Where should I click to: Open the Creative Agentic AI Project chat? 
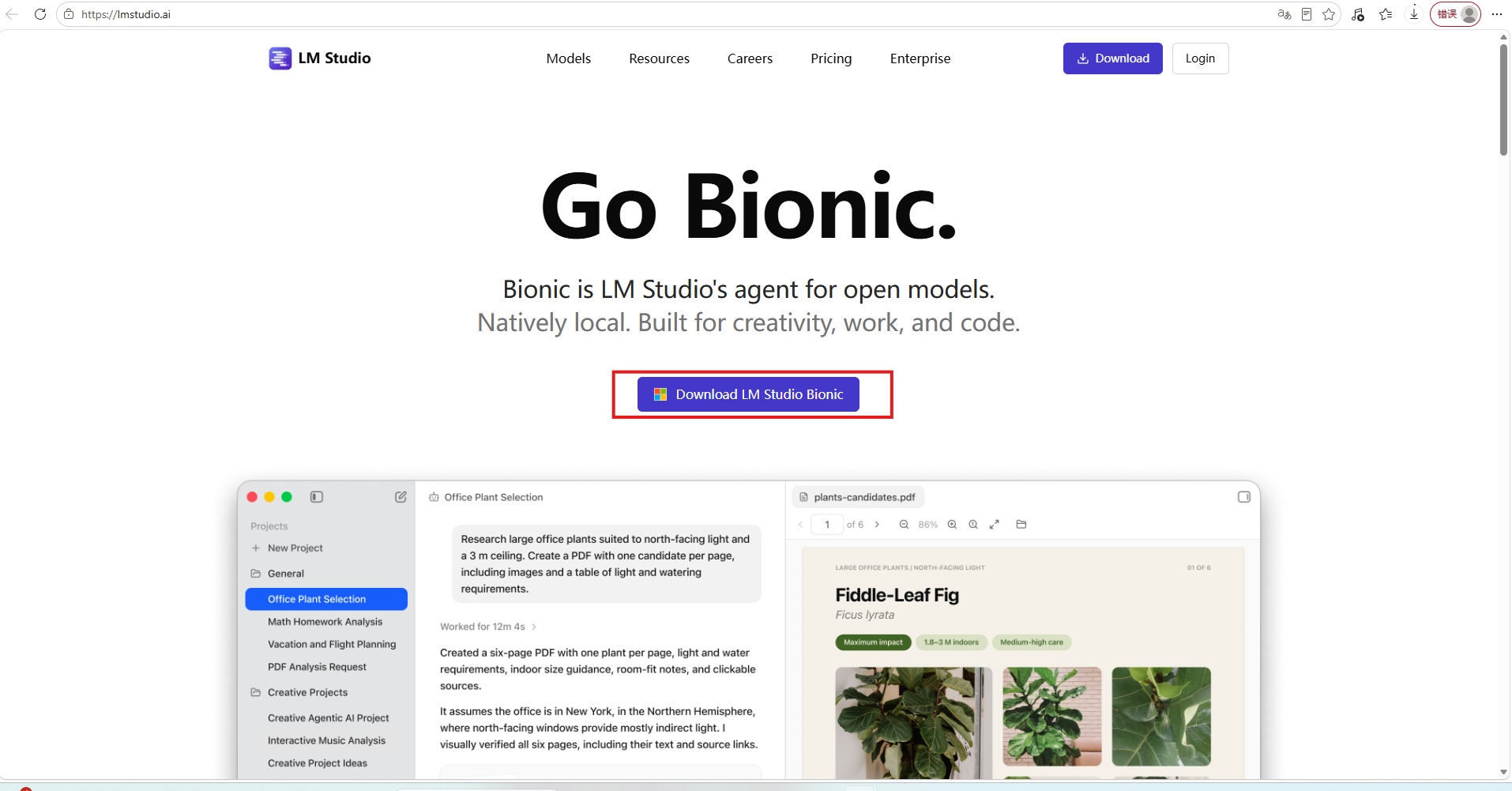click(328, 718)
